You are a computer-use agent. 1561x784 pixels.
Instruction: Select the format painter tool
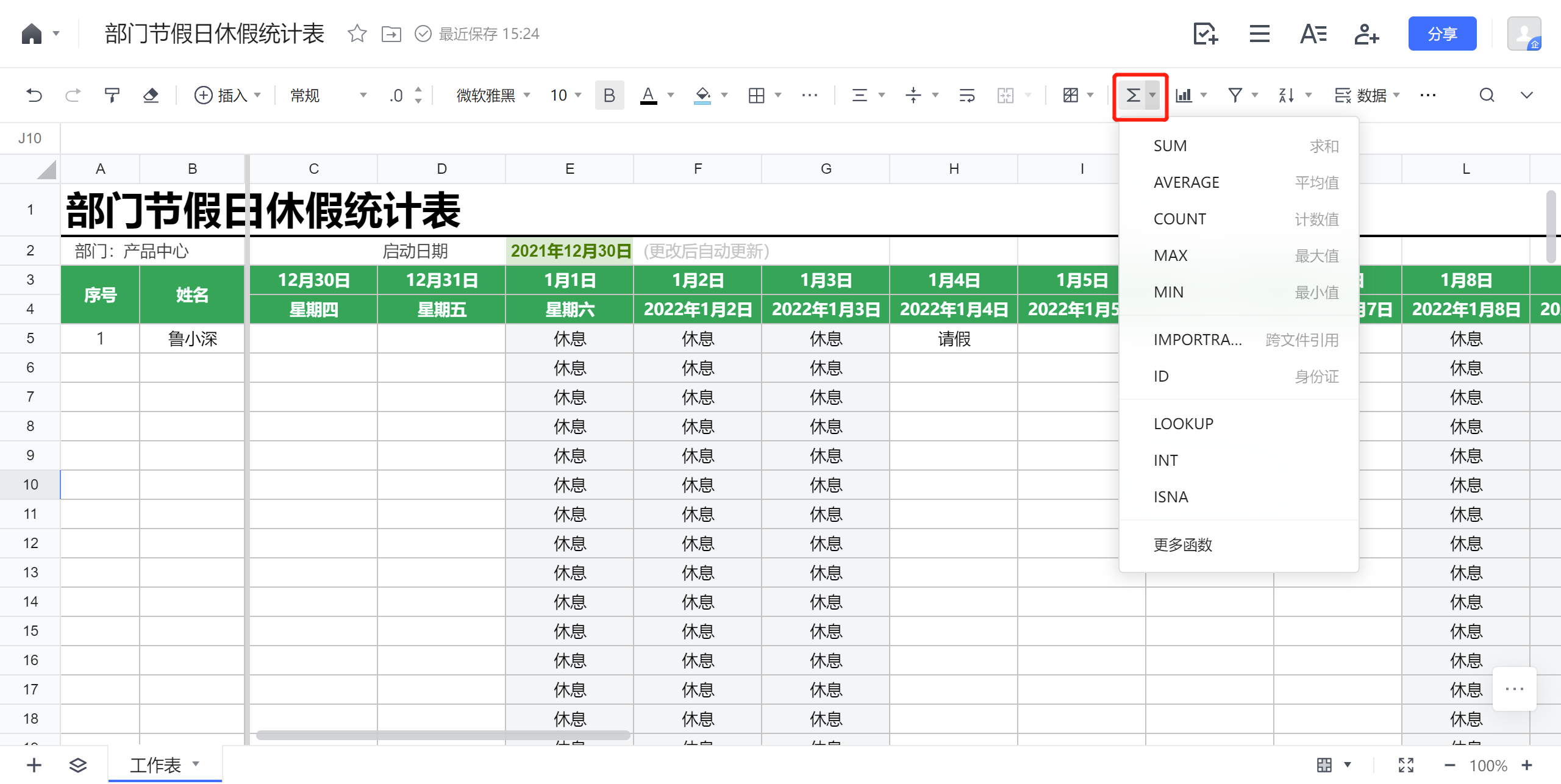[112, 96]
